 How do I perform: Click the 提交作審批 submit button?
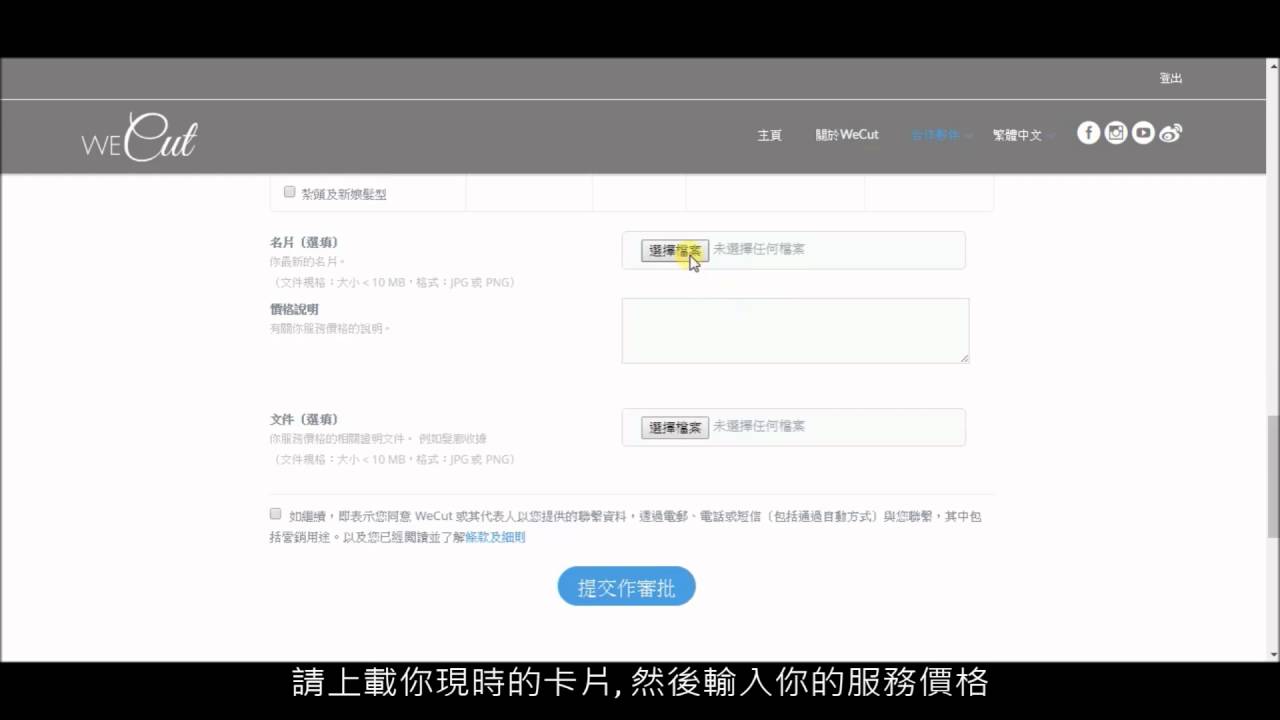click(x=626, y=587)
